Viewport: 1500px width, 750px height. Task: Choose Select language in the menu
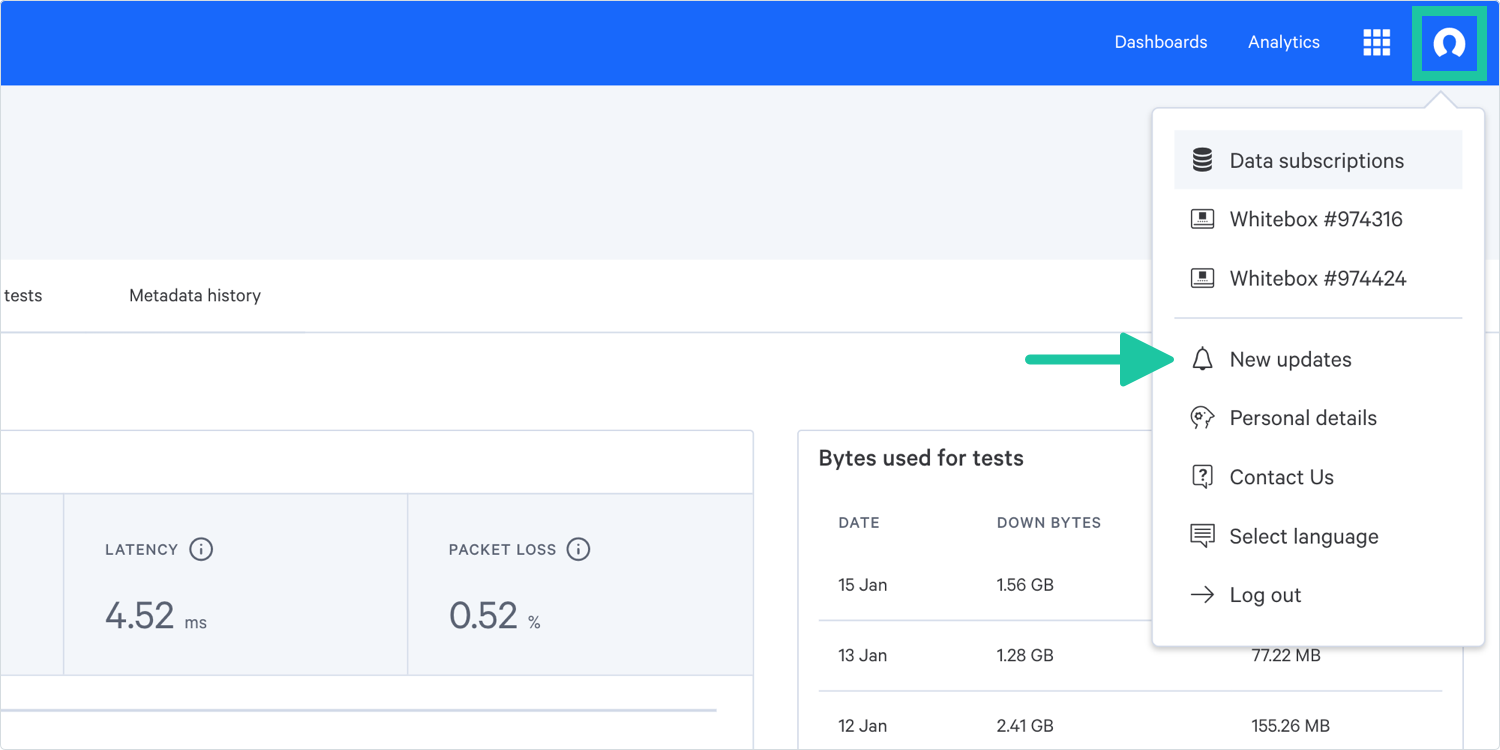point(1303,536)
